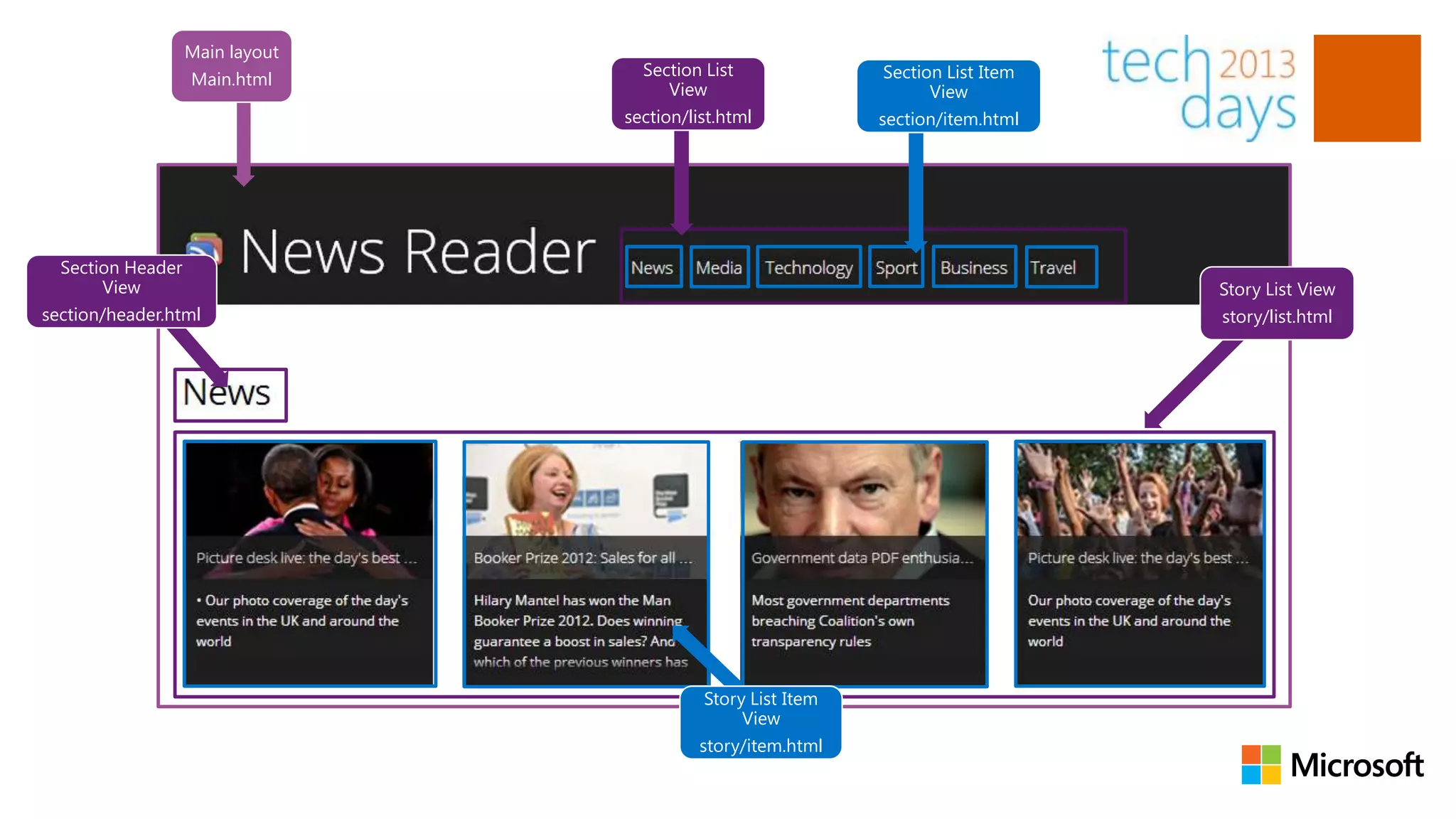Click the orange square beside tech days

(x=1366, y=88)
